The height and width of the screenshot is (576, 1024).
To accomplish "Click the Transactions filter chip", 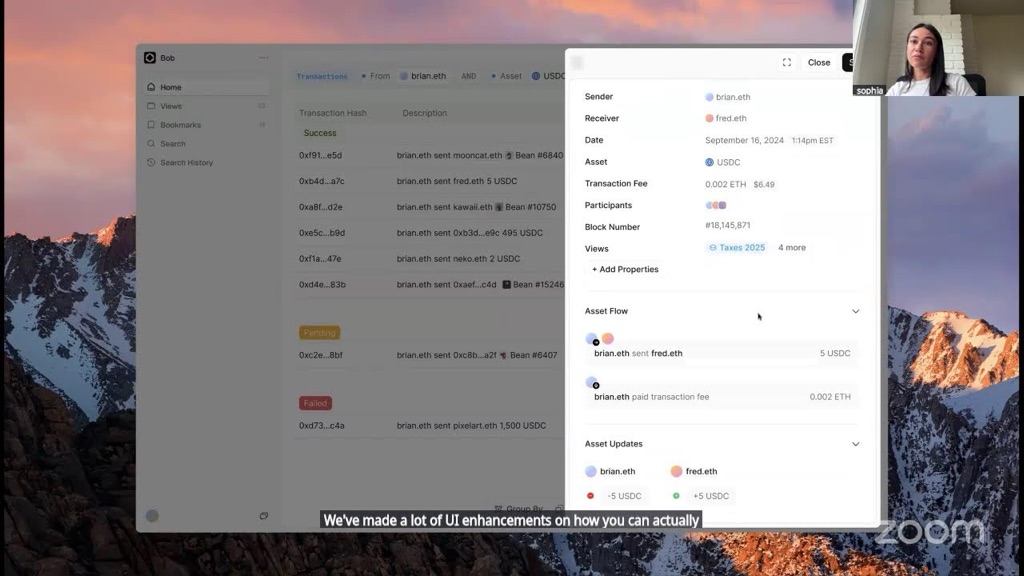I will click(x=322, y=76).
